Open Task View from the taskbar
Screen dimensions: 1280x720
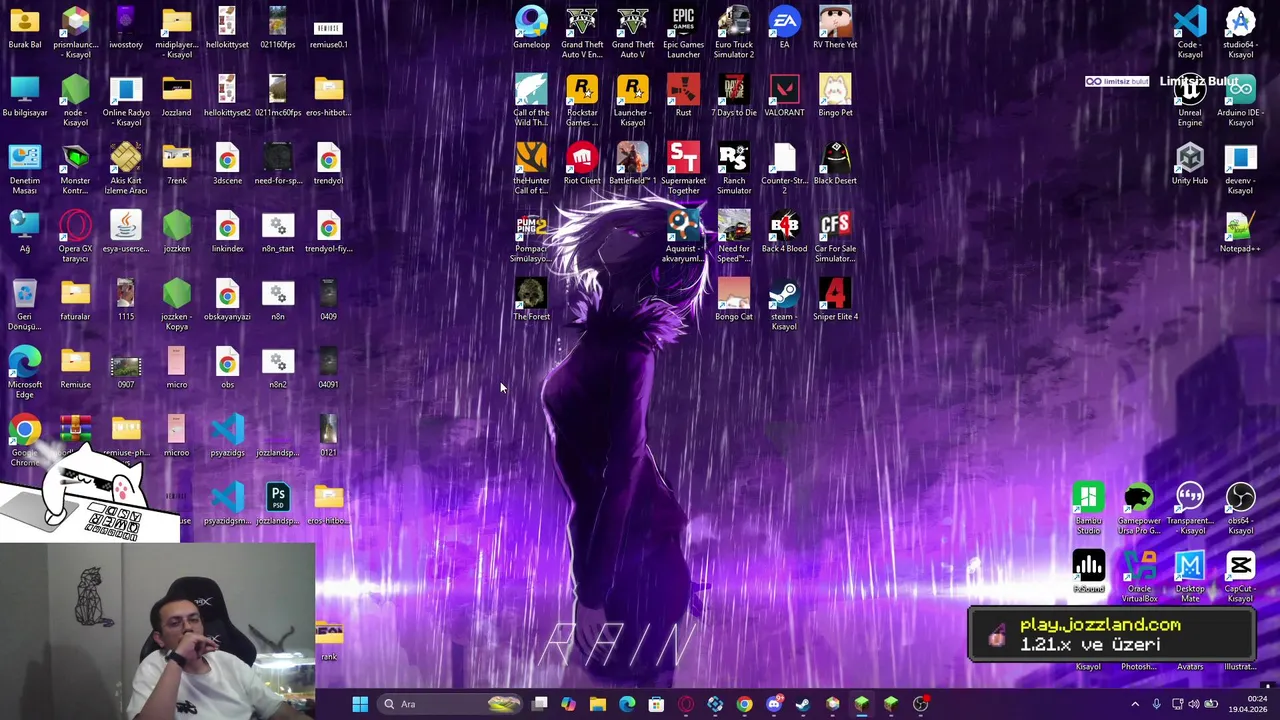(540, 704)
